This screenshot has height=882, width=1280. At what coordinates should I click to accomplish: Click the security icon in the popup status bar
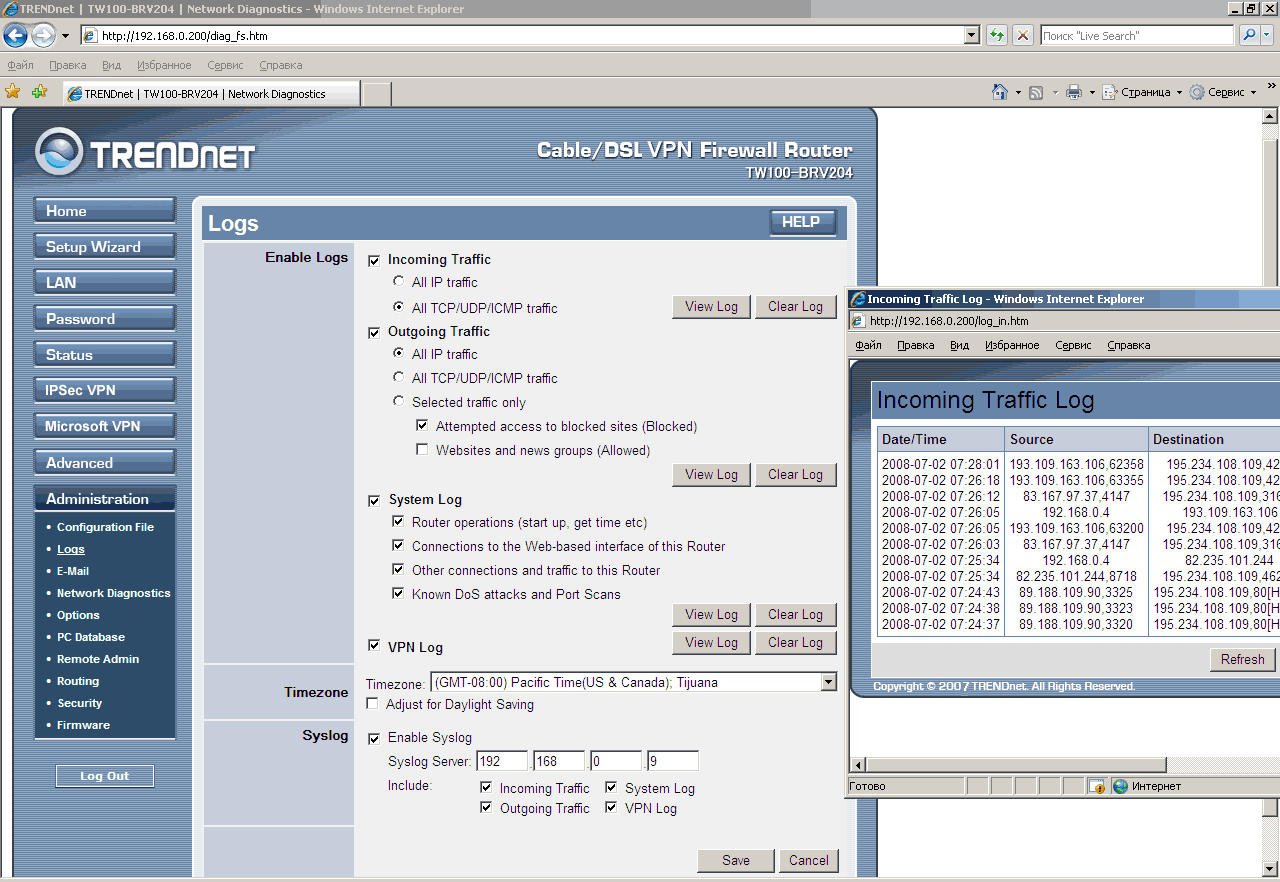tap(1097, 786)
